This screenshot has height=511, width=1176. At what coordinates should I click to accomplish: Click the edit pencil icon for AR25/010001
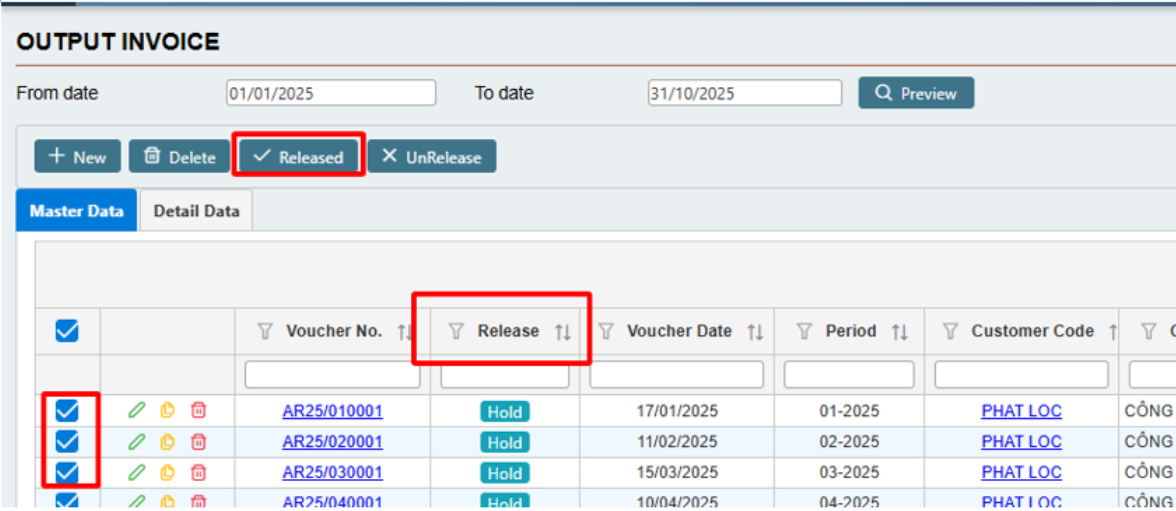pos(137,410)
